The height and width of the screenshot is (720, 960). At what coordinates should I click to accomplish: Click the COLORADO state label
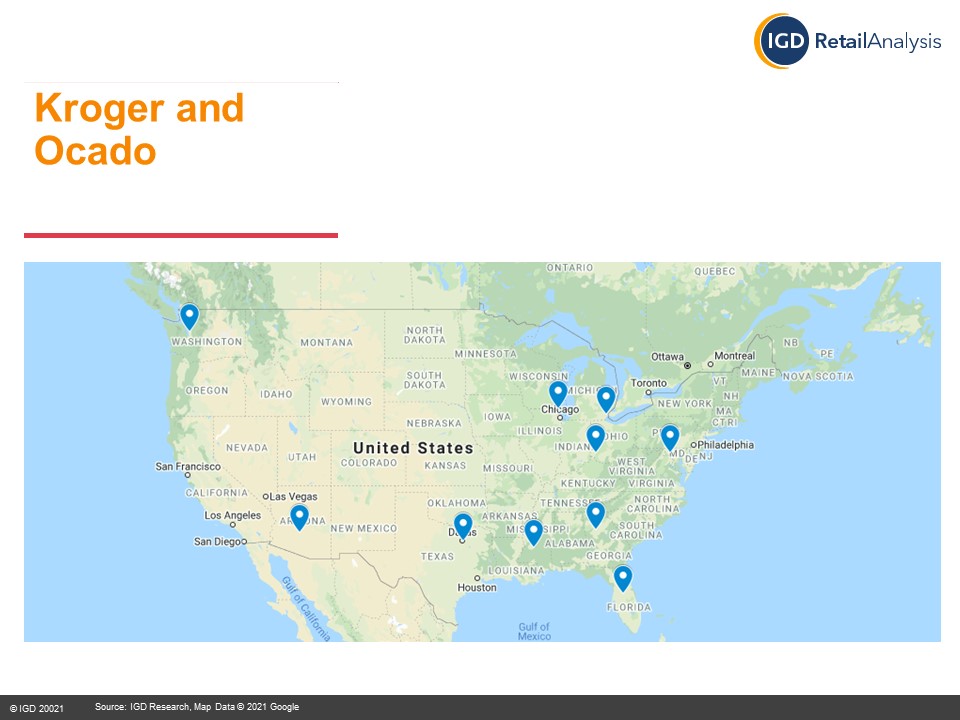tap(369, 463)
